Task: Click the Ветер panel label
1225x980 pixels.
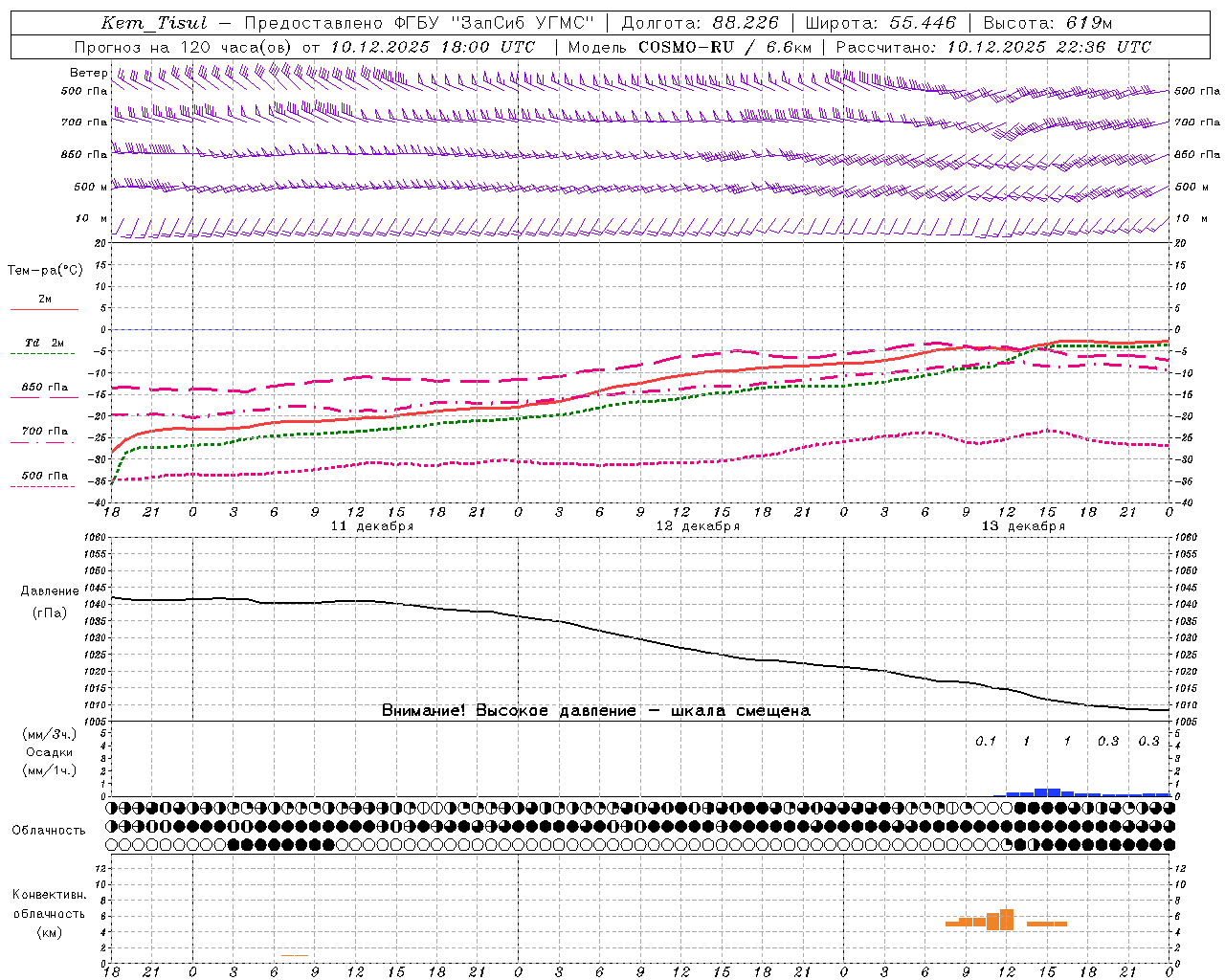Action: (88, 73)
